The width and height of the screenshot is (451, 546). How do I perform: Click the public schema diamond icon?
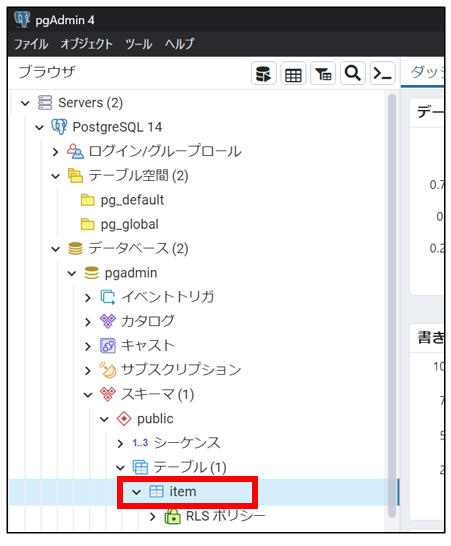(x=124, y=419)
